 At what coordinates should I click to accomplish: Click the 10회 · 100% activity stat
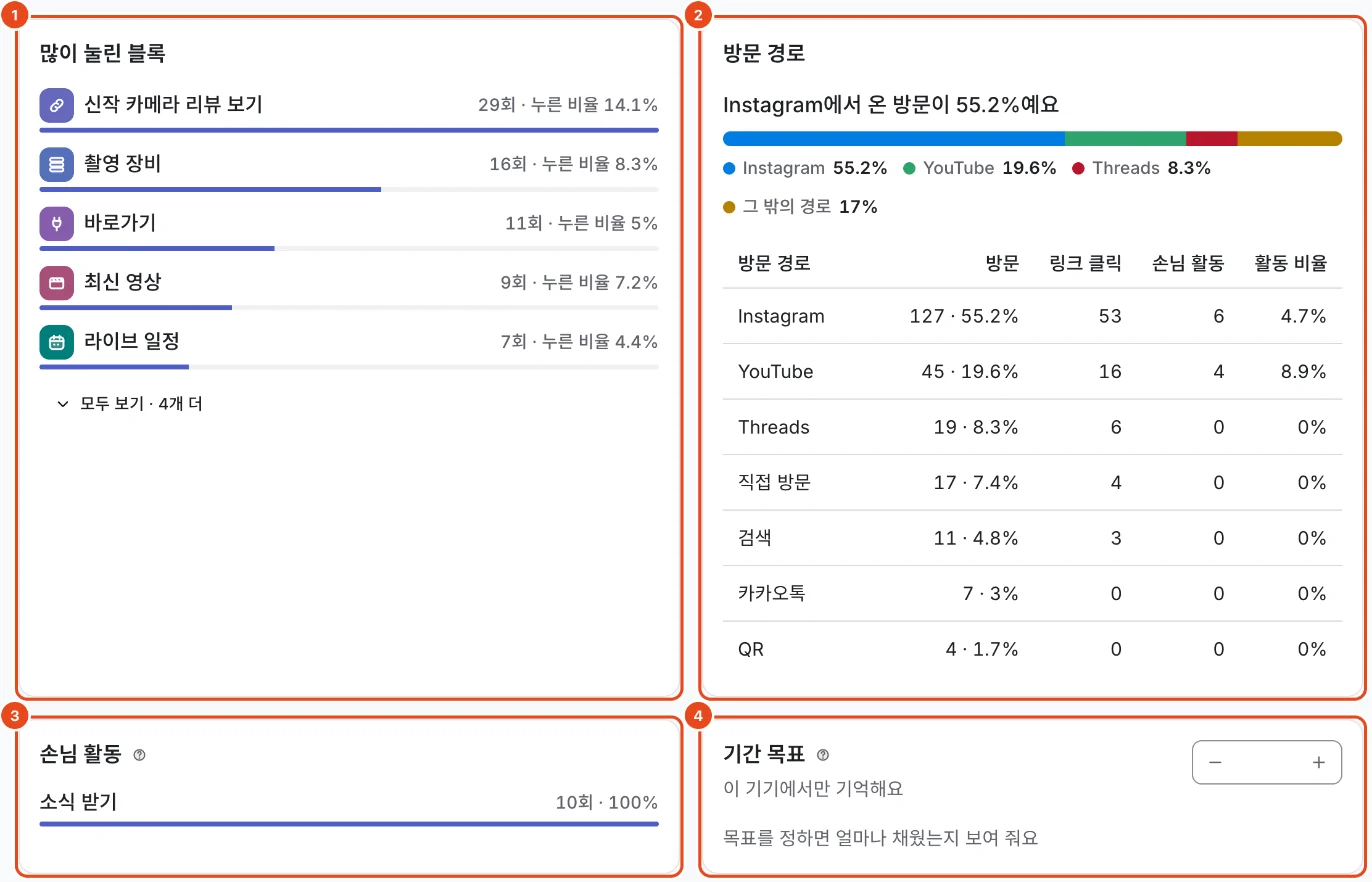click(x=607, y=803)
